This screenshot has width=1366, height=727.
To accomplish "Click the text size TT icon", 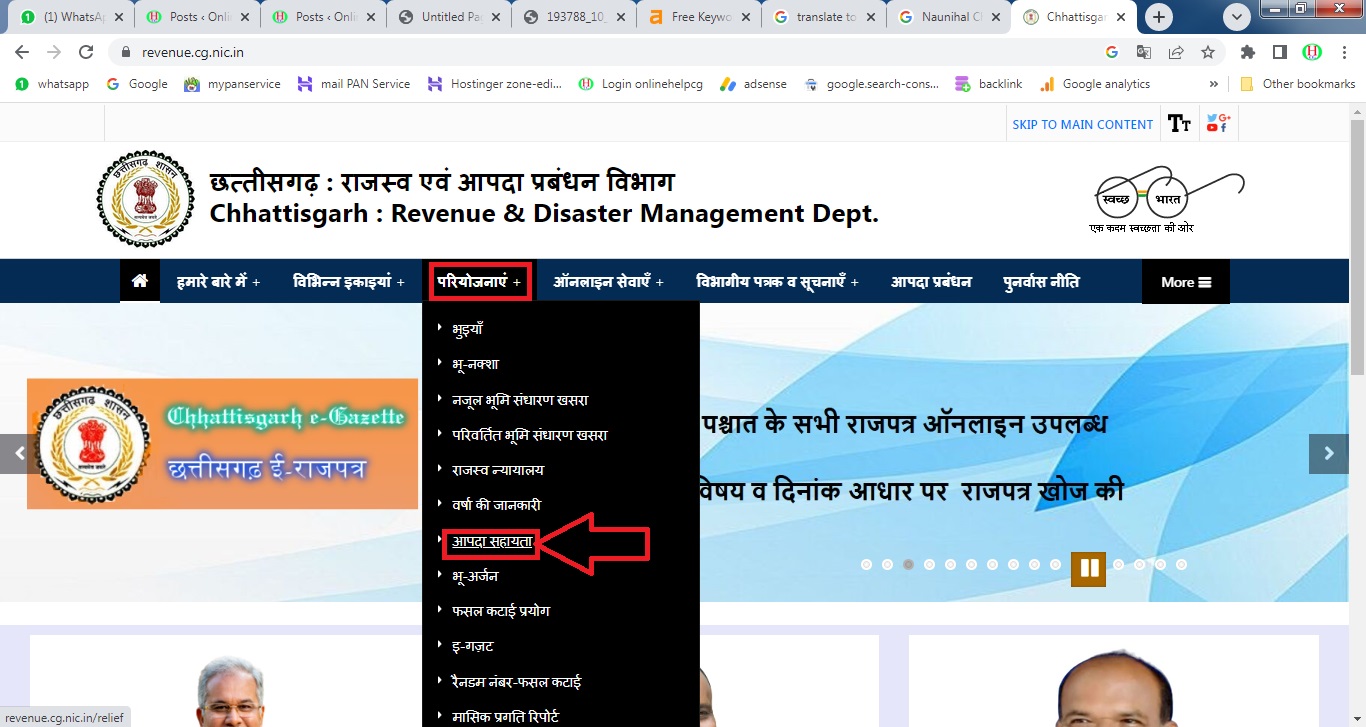I will point(1180,124).
